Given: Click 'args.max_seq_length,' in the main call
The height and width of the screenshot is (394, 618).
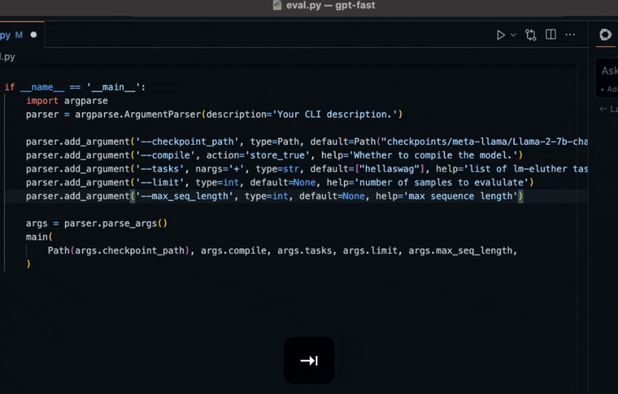Looking at the screenshot, I should pos(462,251).
